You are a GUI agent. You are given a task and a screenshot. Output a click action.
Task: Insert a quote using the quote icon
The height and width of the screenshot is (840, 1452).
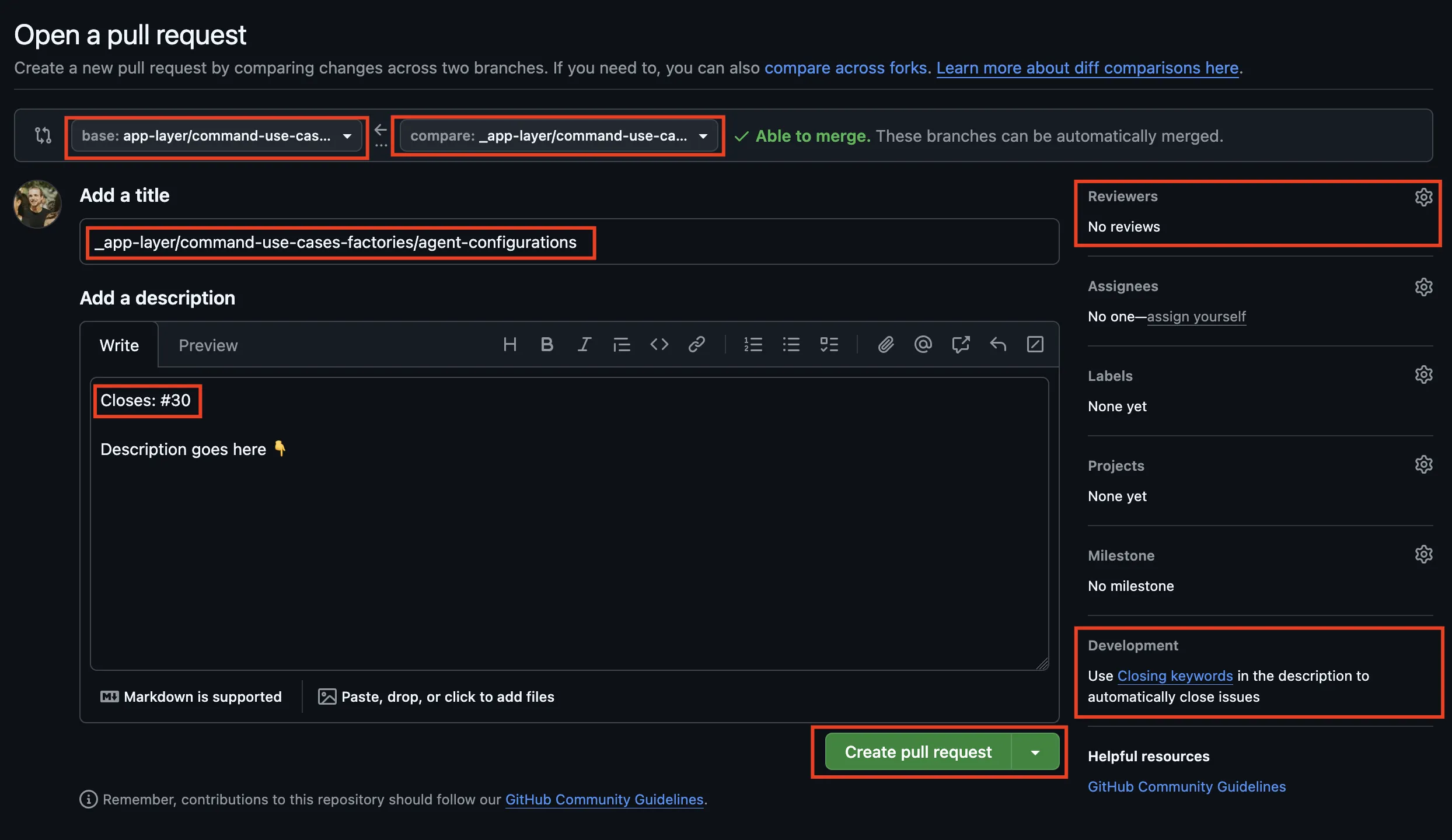point(622,344)
